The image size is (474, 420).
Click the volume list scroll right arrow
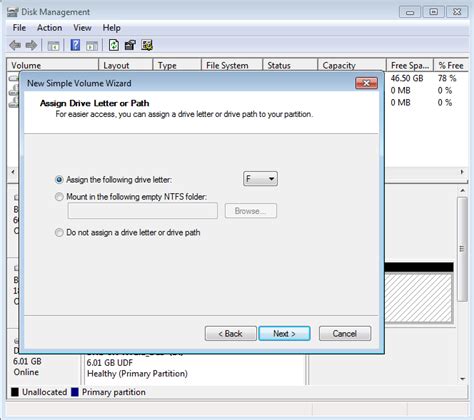[462, 172]
